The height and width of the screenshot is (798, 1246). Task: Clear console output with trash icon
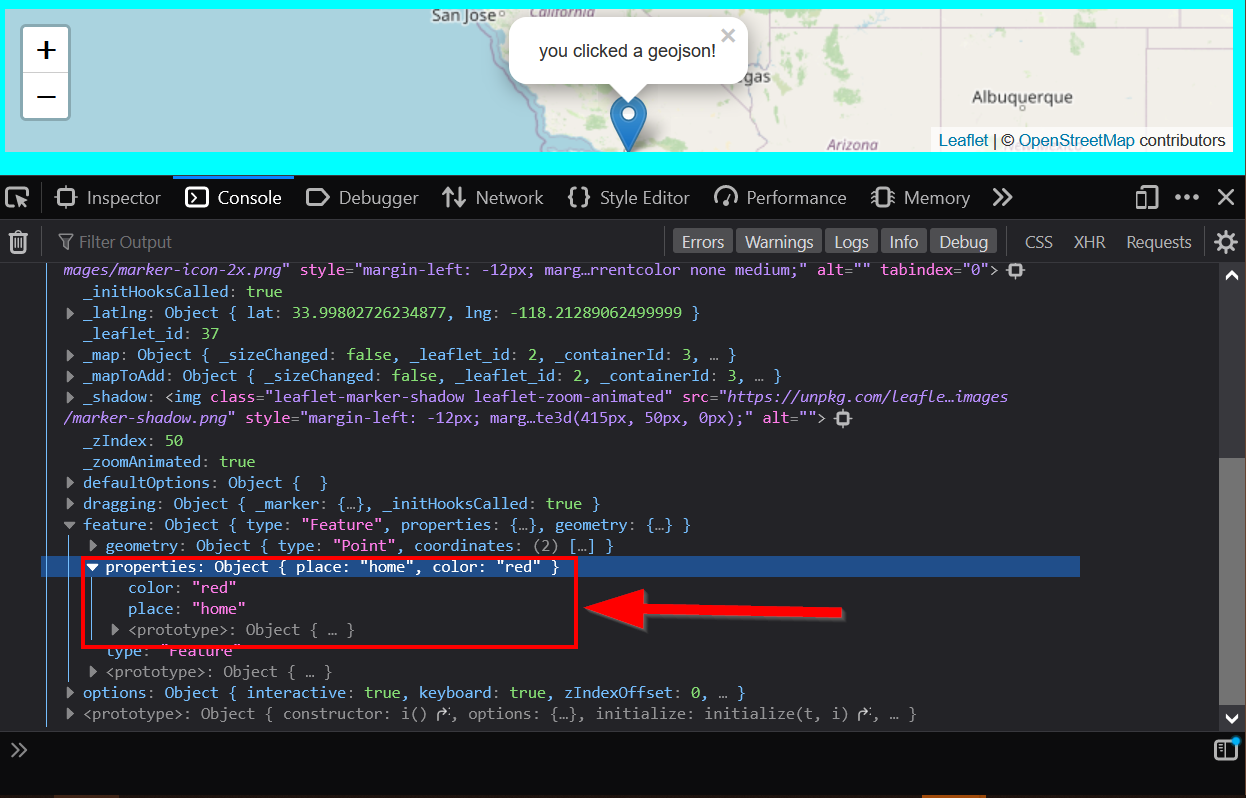pos(18,242)
